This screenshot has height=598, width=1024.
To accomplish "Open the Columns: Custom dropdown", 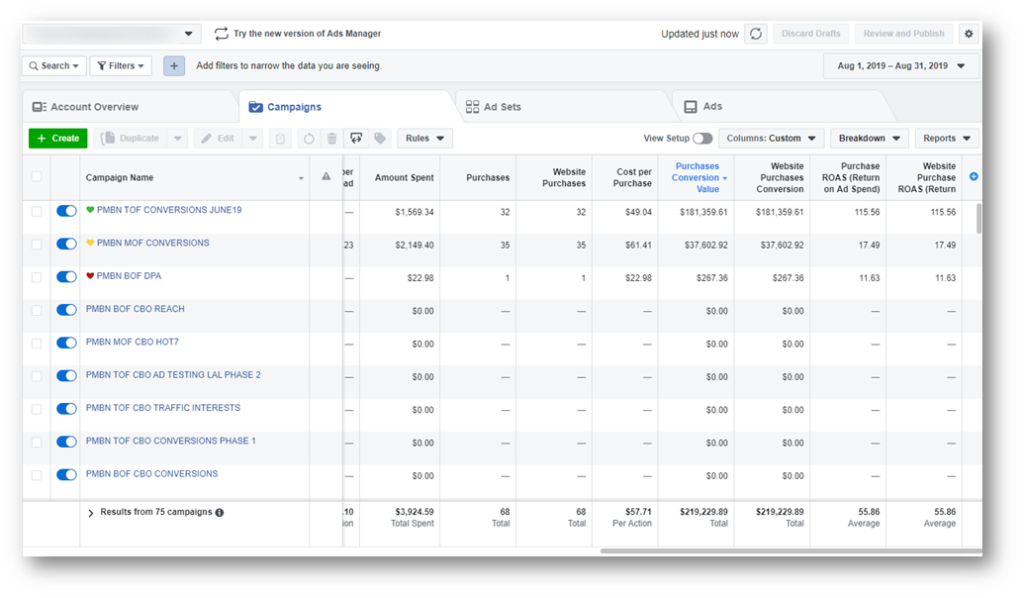I will click(x=771, y=138).
